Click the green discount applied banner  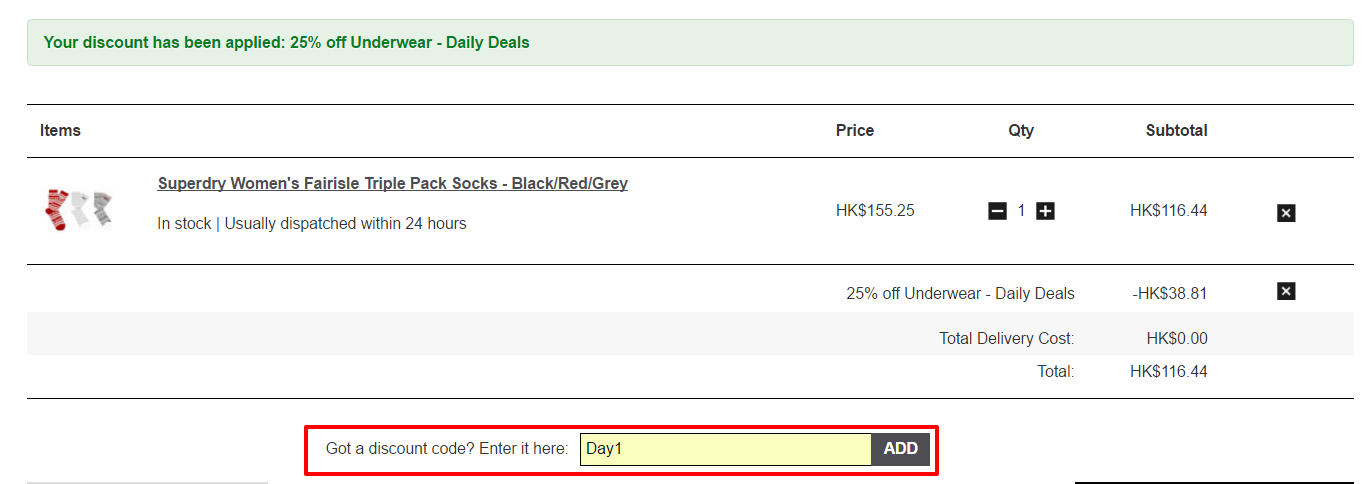(690, 43)
